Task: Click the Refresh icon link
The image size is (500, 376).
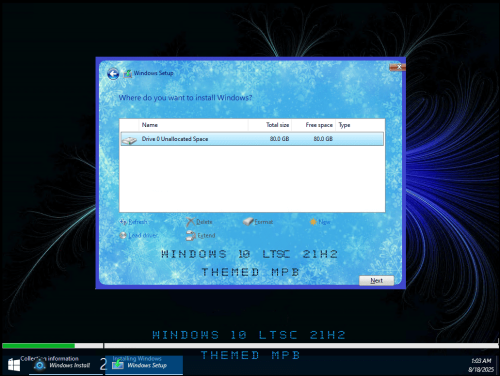Action: pyautogui.click(x=123, y=222)
